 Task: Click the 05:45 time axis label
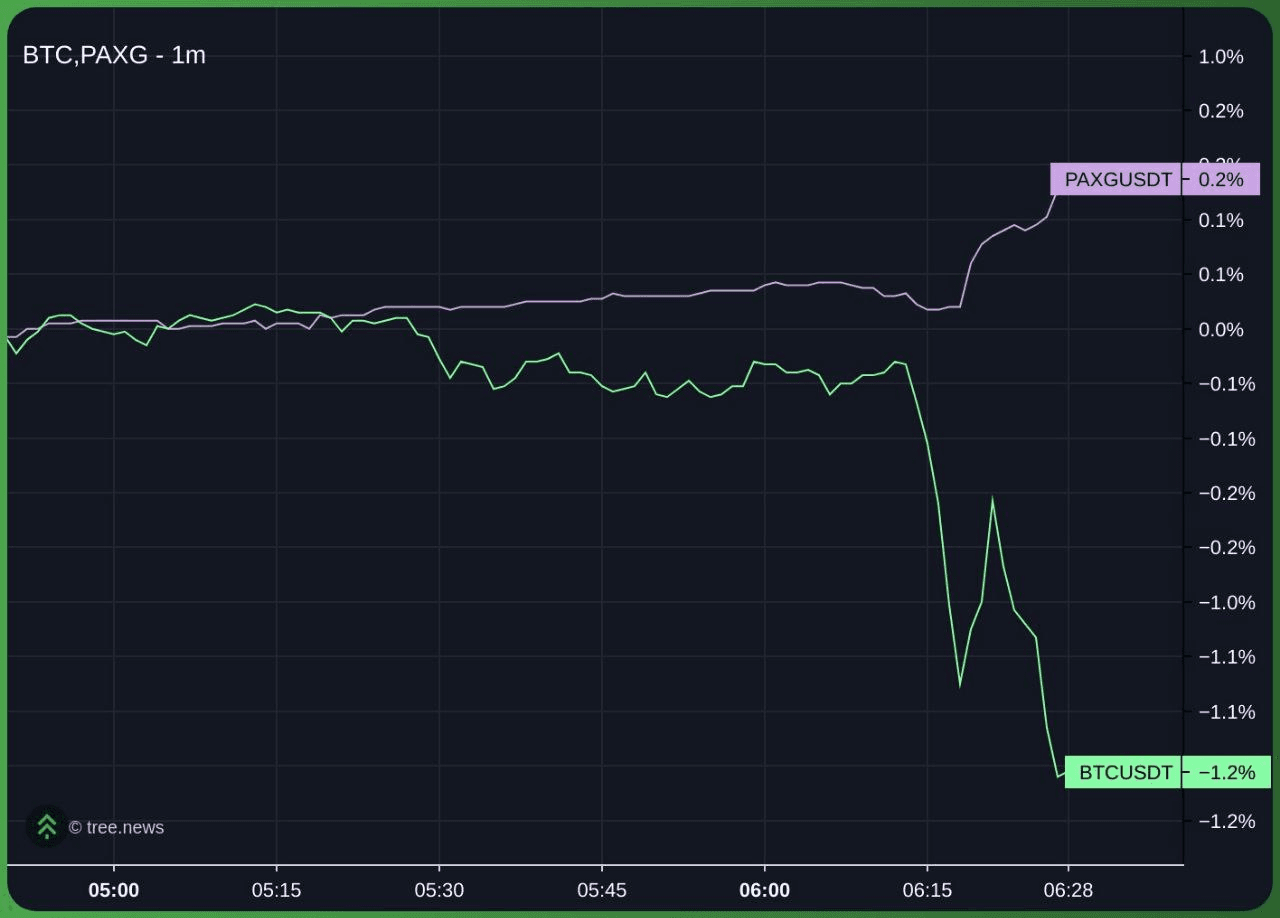pyautogui.click(x=602, y=890)
